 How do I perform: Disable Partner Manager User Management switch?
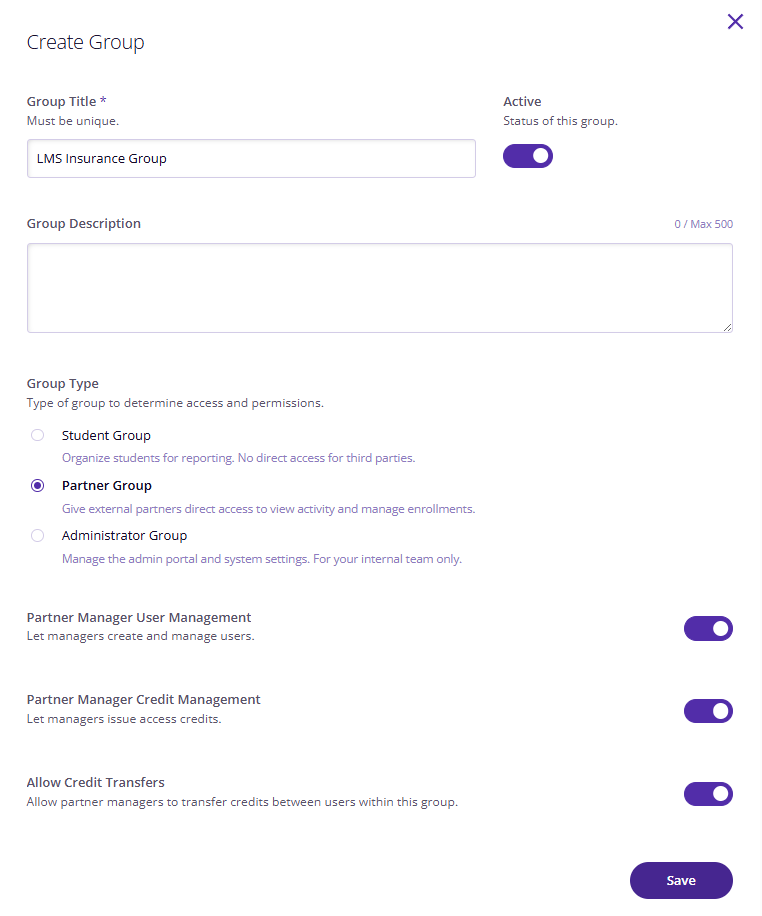pyautogui.click(x=708, y=629)
